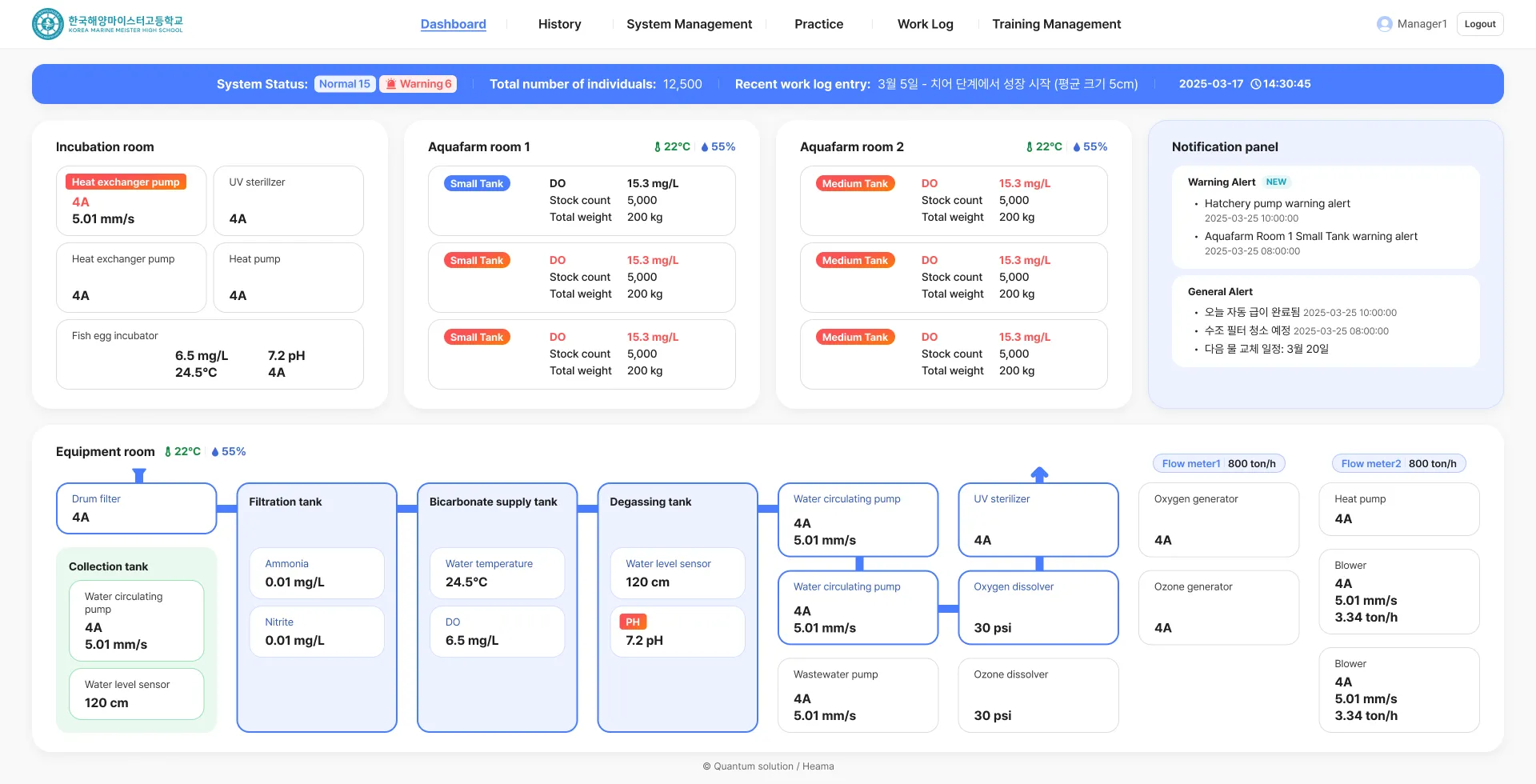Select the Nitrite 0.01 mg/L card

[317, 631]
